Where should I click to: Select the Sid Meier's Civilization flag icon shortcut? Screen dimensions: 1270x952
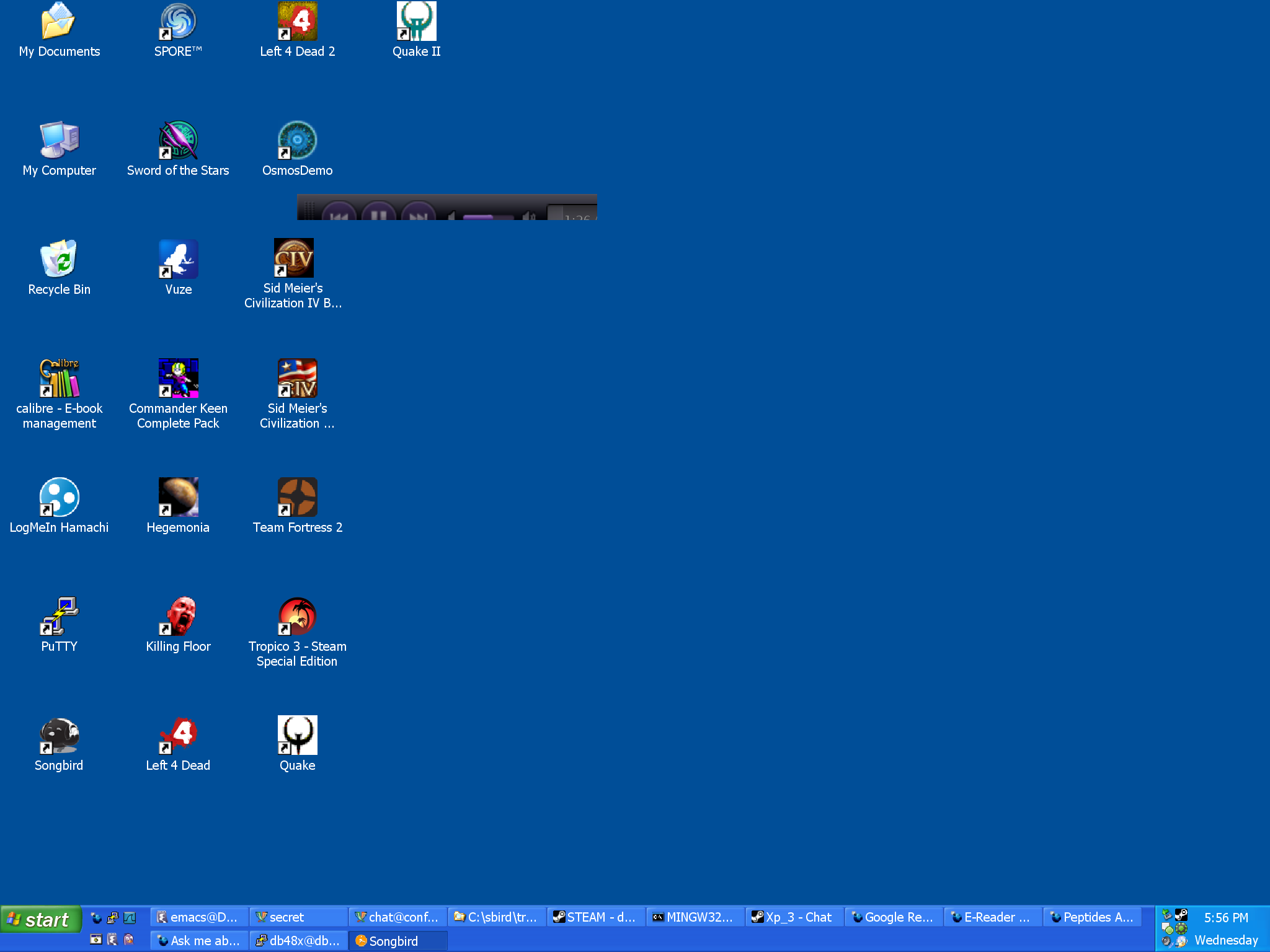tap(297, 395)
